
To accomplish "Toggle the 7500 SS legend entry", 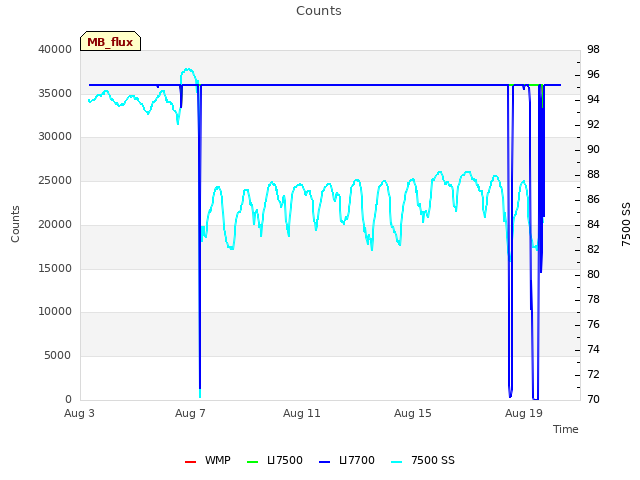I will pyautogui.click(x=422, y=460).
